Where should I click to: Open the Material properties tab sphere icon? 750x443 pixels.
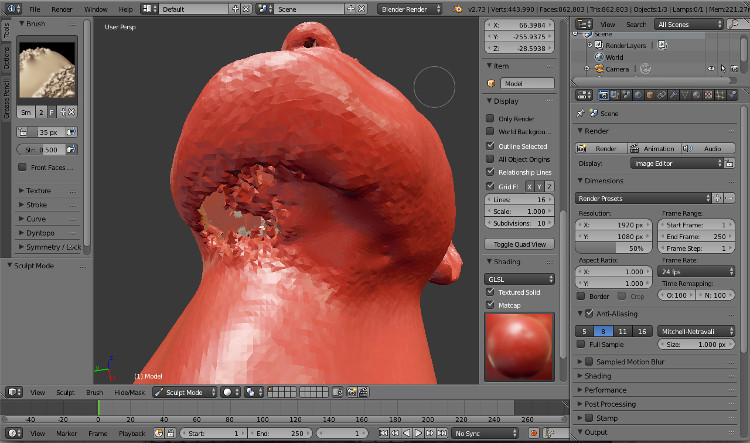pos(696,95)
